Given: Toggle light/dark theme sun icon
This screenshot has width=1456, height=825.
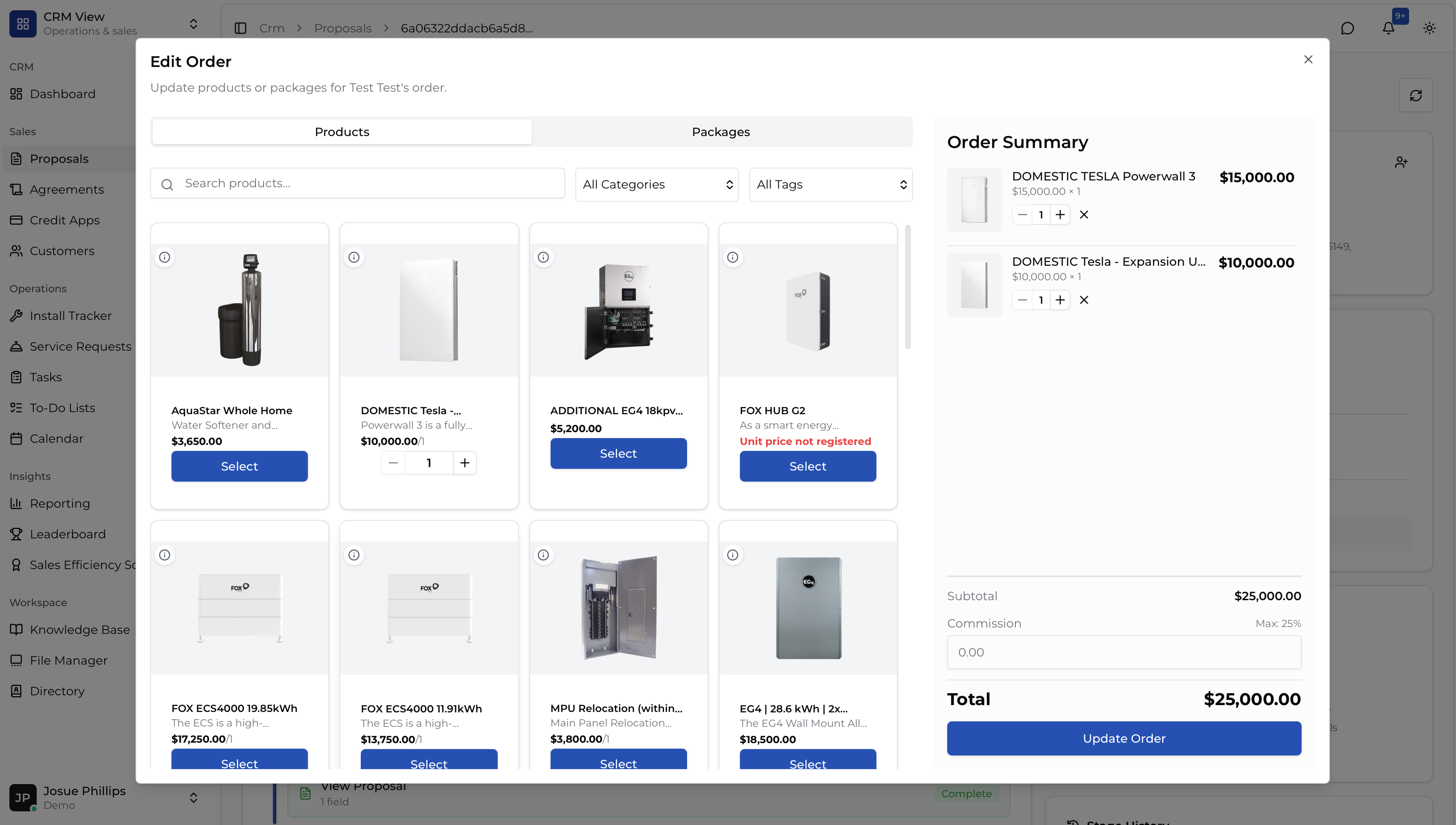Looking at the screenshot, I should (1430, 28).
